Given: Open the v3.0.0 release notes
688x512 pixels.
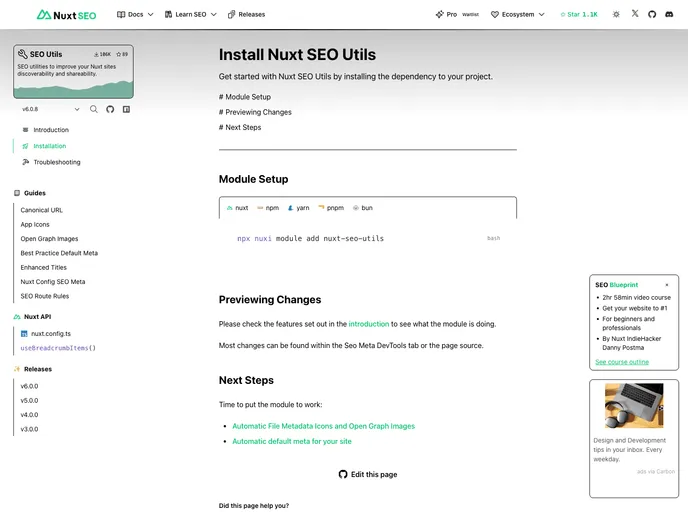Looking at the screenshot, I should click(29, 429).
